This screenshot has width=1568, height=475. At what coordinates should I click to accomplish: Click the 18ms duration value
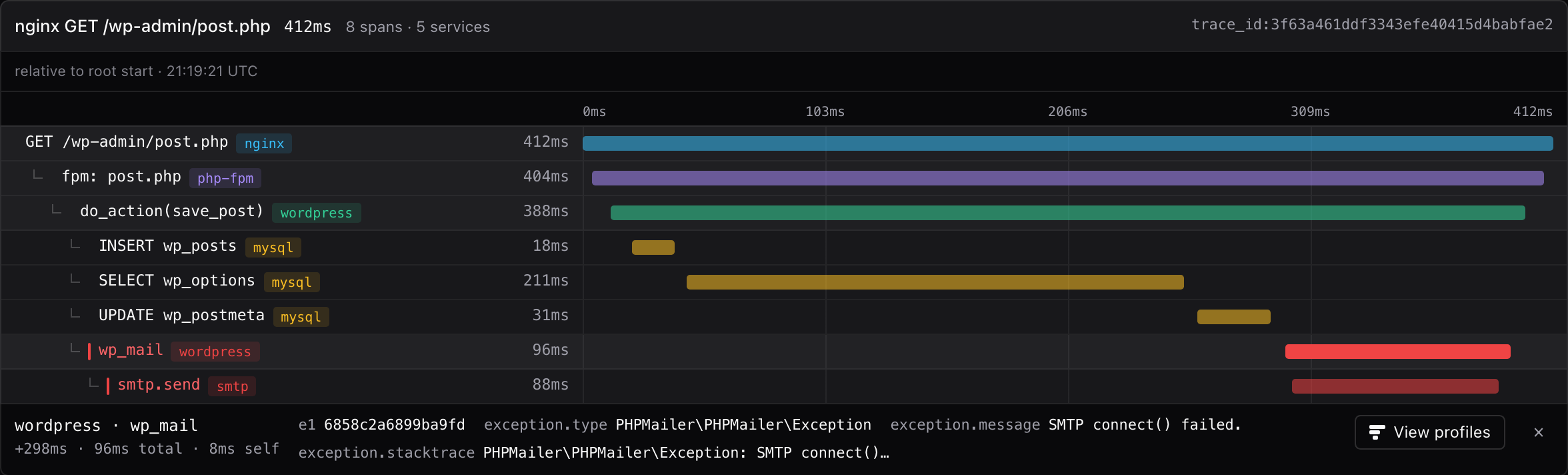tap(551, 246)
